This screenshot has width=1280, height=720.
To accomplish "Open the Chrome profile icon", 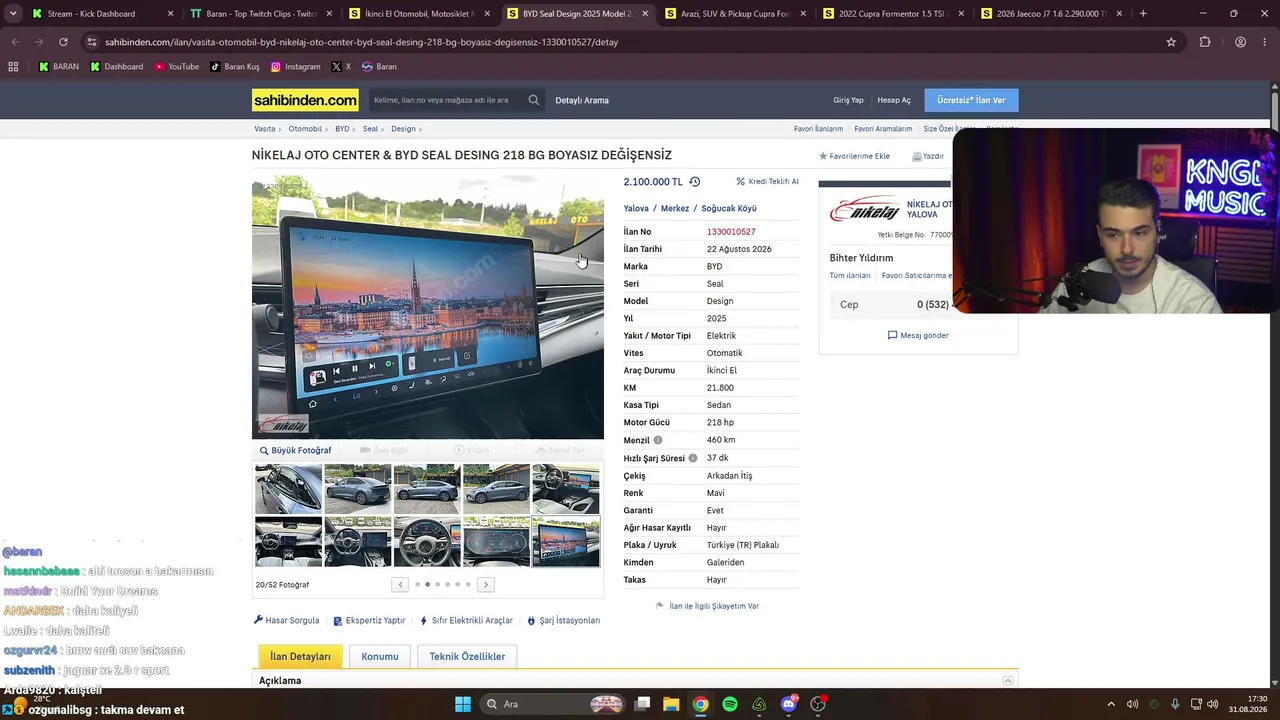I will click(x=1240, y=42).
